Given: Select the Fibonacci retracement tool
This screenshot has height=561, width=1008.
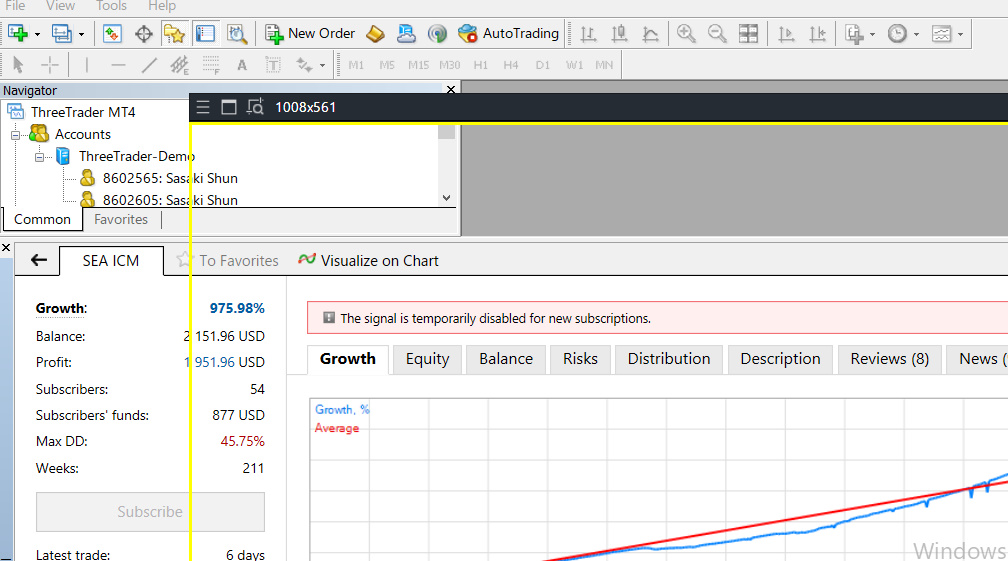Looking at the screenshot, I should coord(211,64).
